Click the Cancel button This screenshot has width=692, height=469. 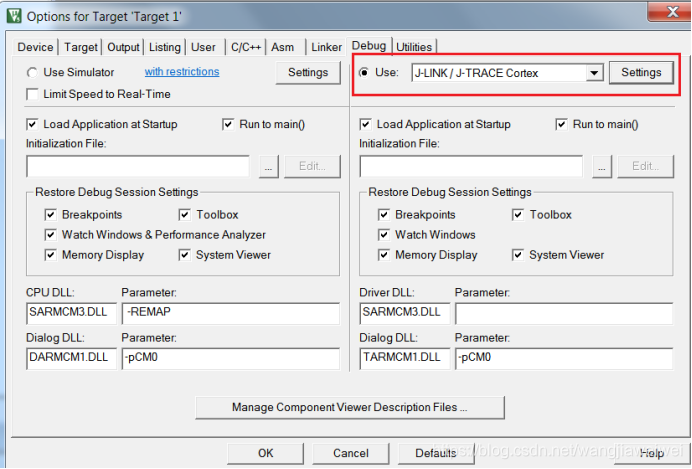(350, 453)
